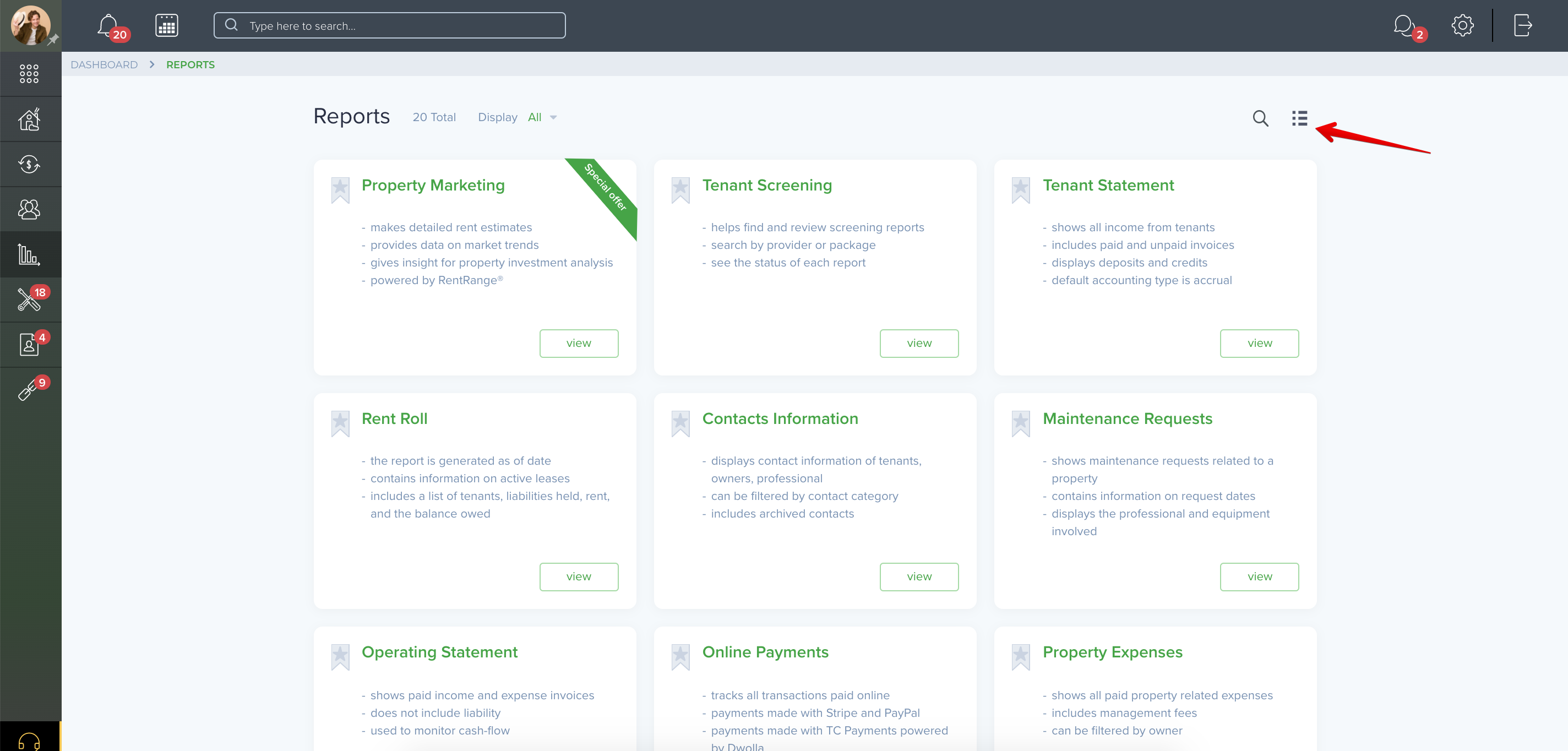The width and height of the screenshot is (1568, 751).
Task: Click 'powered by RentRange' text
Action: click(x=437, y=280)
